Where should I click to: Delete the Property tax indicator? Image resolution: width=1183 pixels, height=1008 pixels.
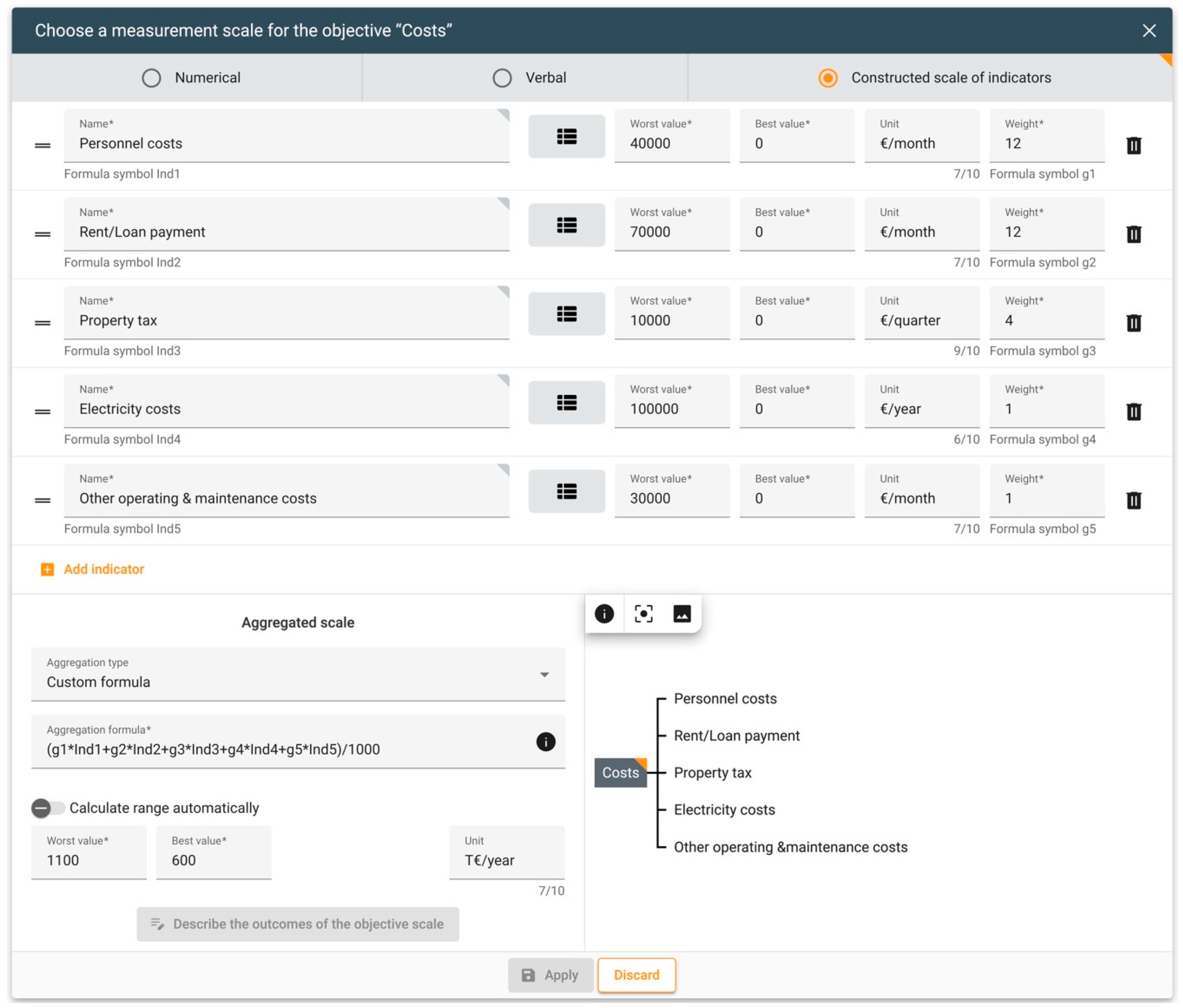tap(1133, 322)
